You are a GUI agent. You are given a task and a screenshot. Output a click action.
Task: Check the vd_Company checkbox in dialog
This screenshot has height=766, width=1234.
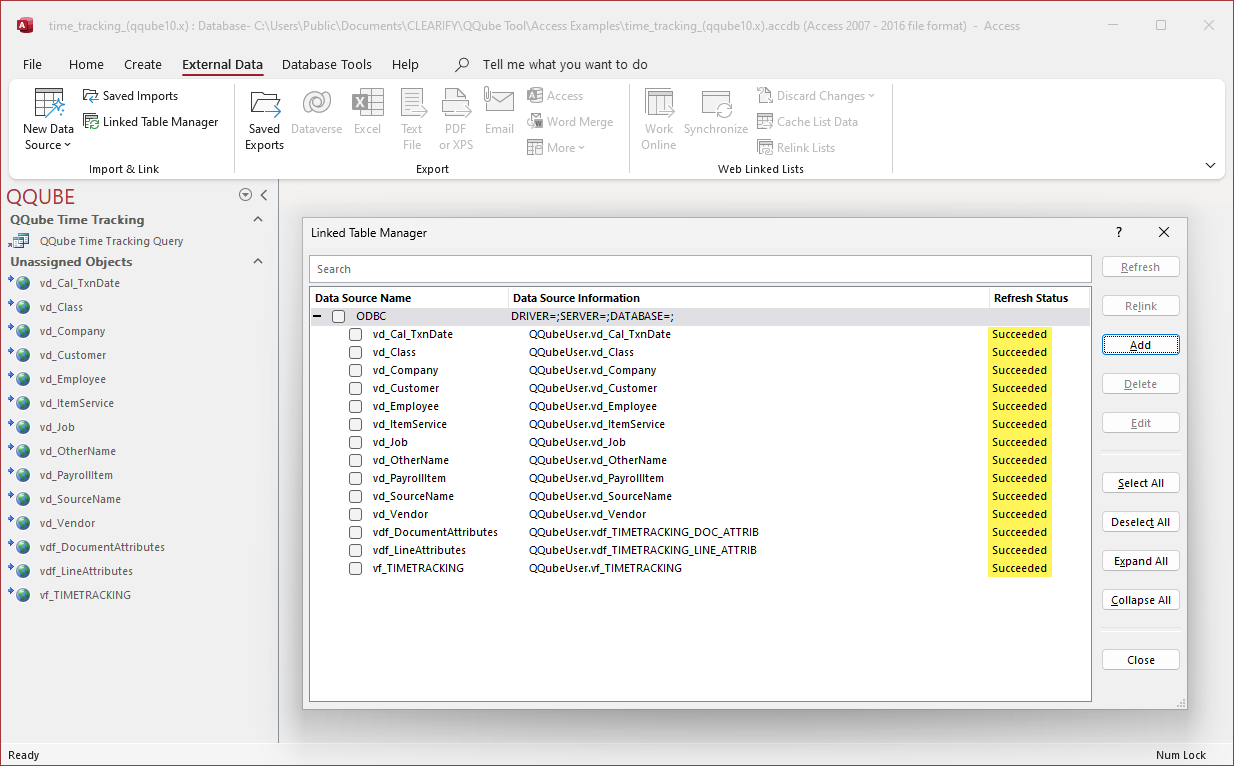pyautogui.click(x=355, y=370)
